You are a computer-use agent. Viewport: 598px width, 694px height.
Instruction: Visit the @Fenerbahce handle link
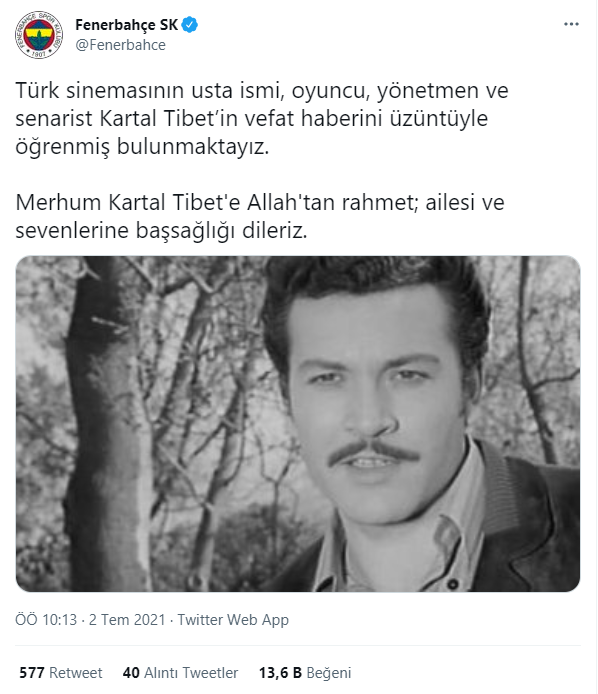tap(120, 45)
